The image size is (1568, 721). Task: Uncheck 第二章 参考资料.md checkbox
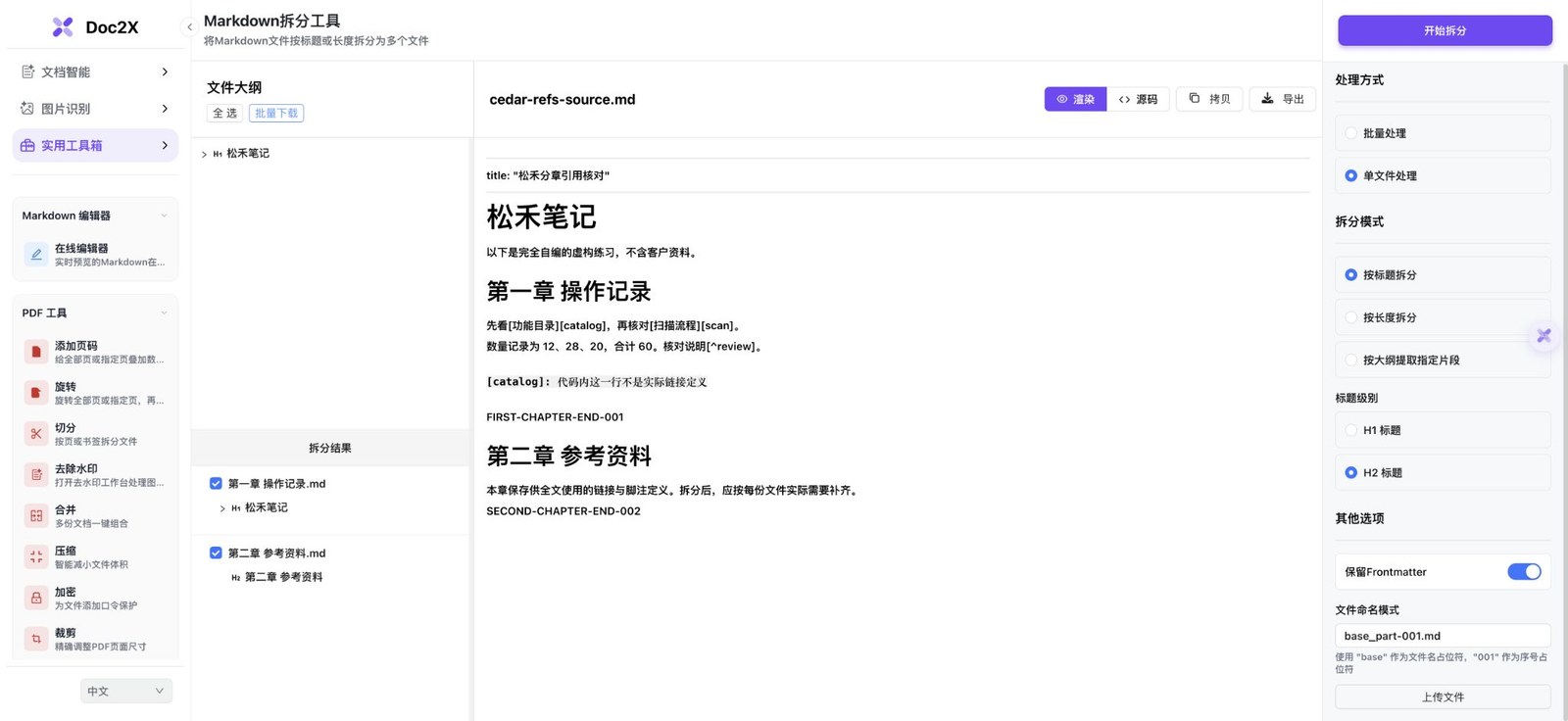(216, 553)
